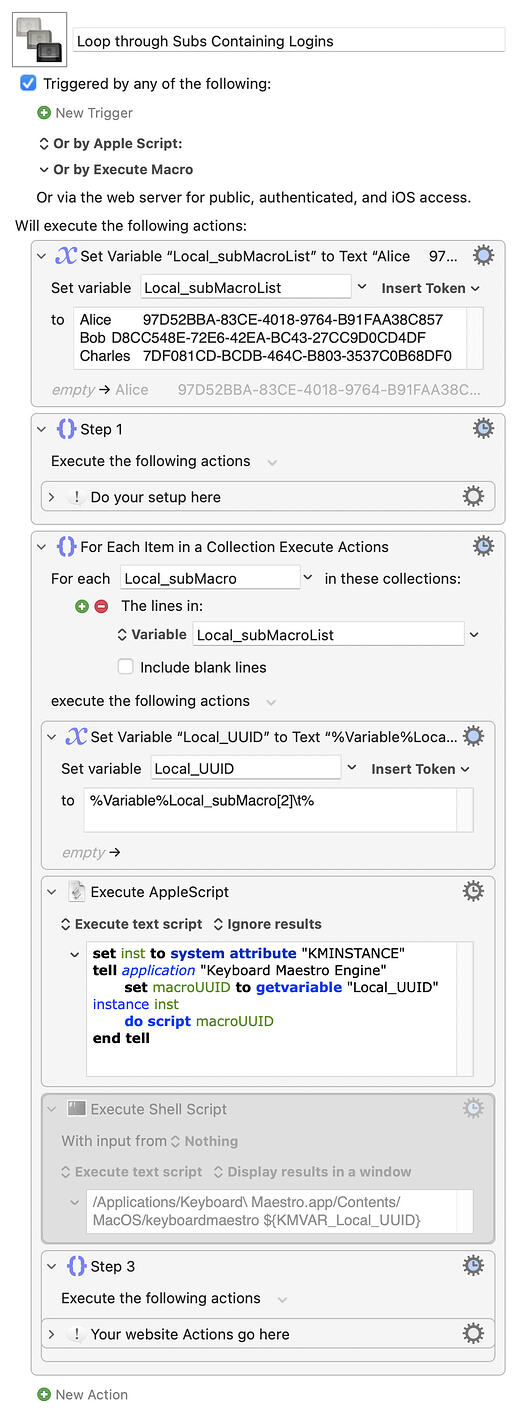Open Insert Token menu for Local_subMacroList
Viewport: 517px width, 1413px height.
coord(430,288)
